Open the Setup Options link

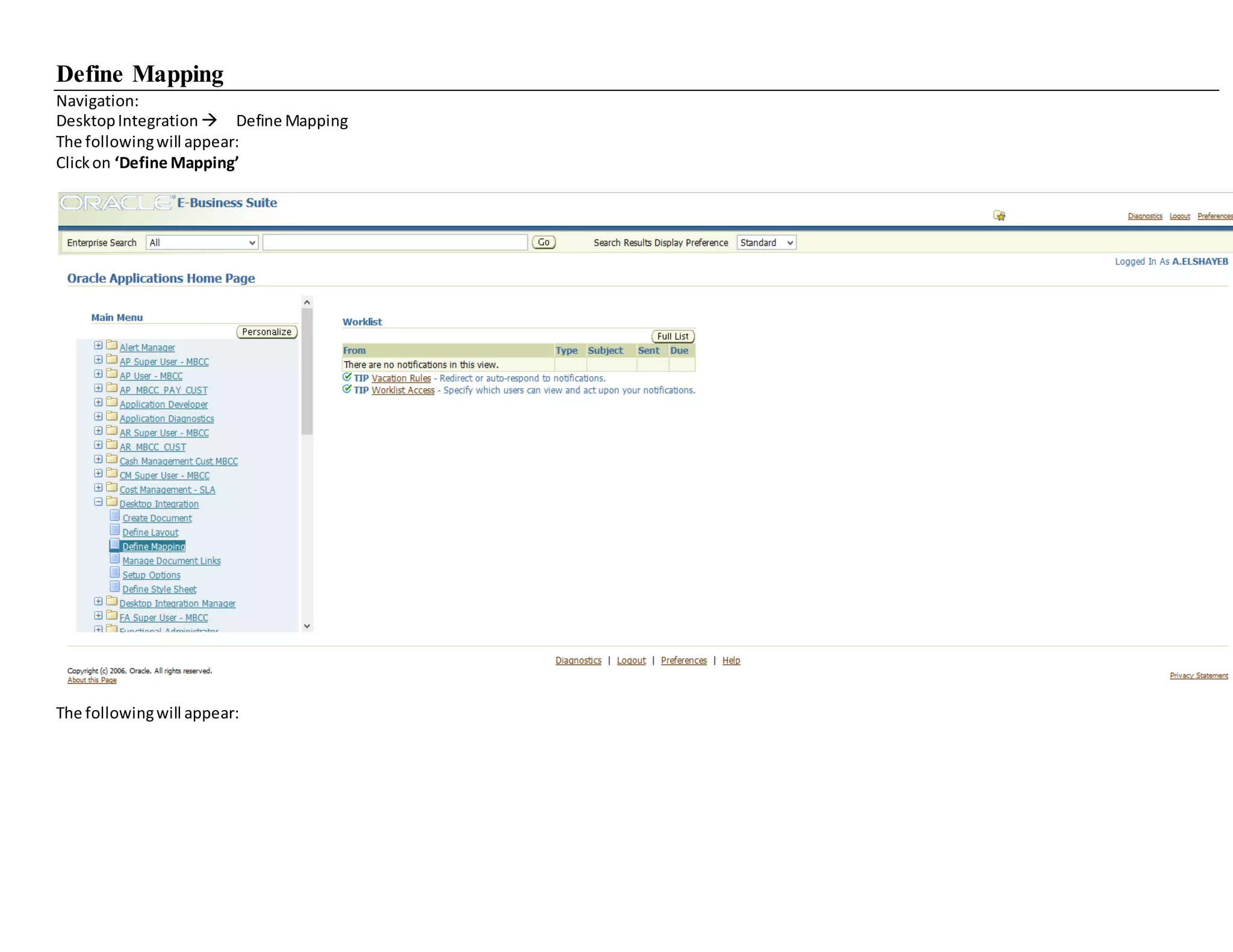[151, 575]
